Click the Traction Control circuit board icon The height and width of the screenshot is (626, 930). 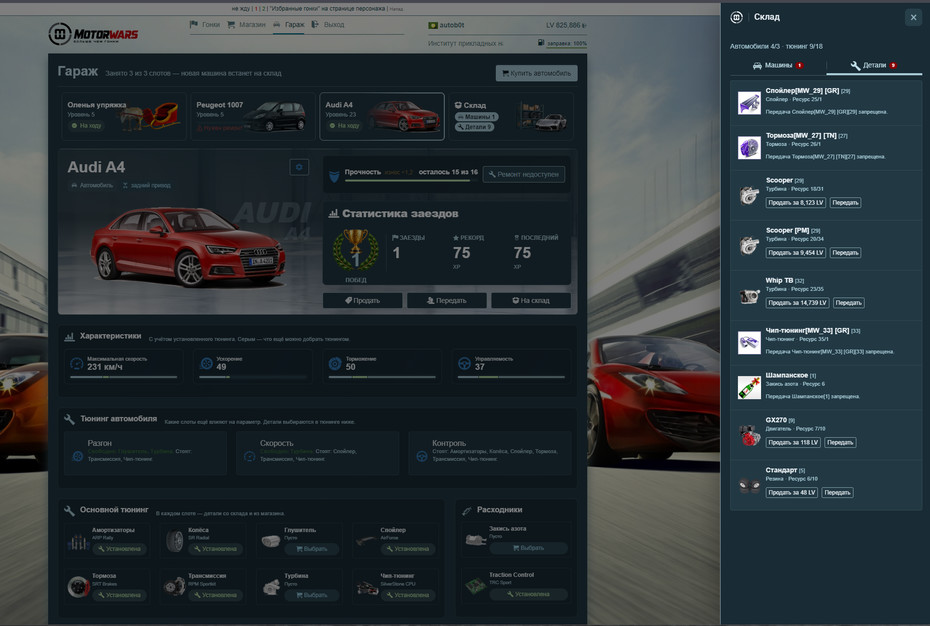tap(475, 586)
